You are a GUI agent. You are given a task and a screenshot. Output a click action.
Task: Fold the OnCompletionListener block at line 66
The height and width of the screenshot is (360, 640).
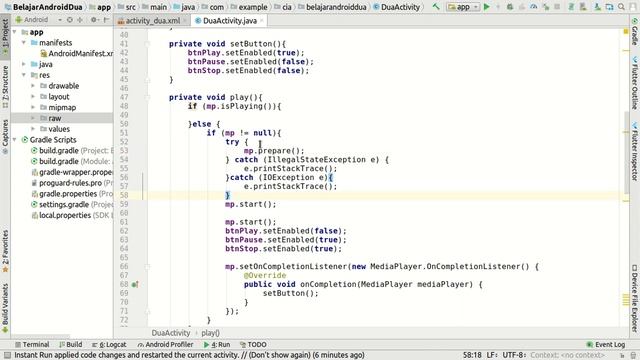(148, 267)
